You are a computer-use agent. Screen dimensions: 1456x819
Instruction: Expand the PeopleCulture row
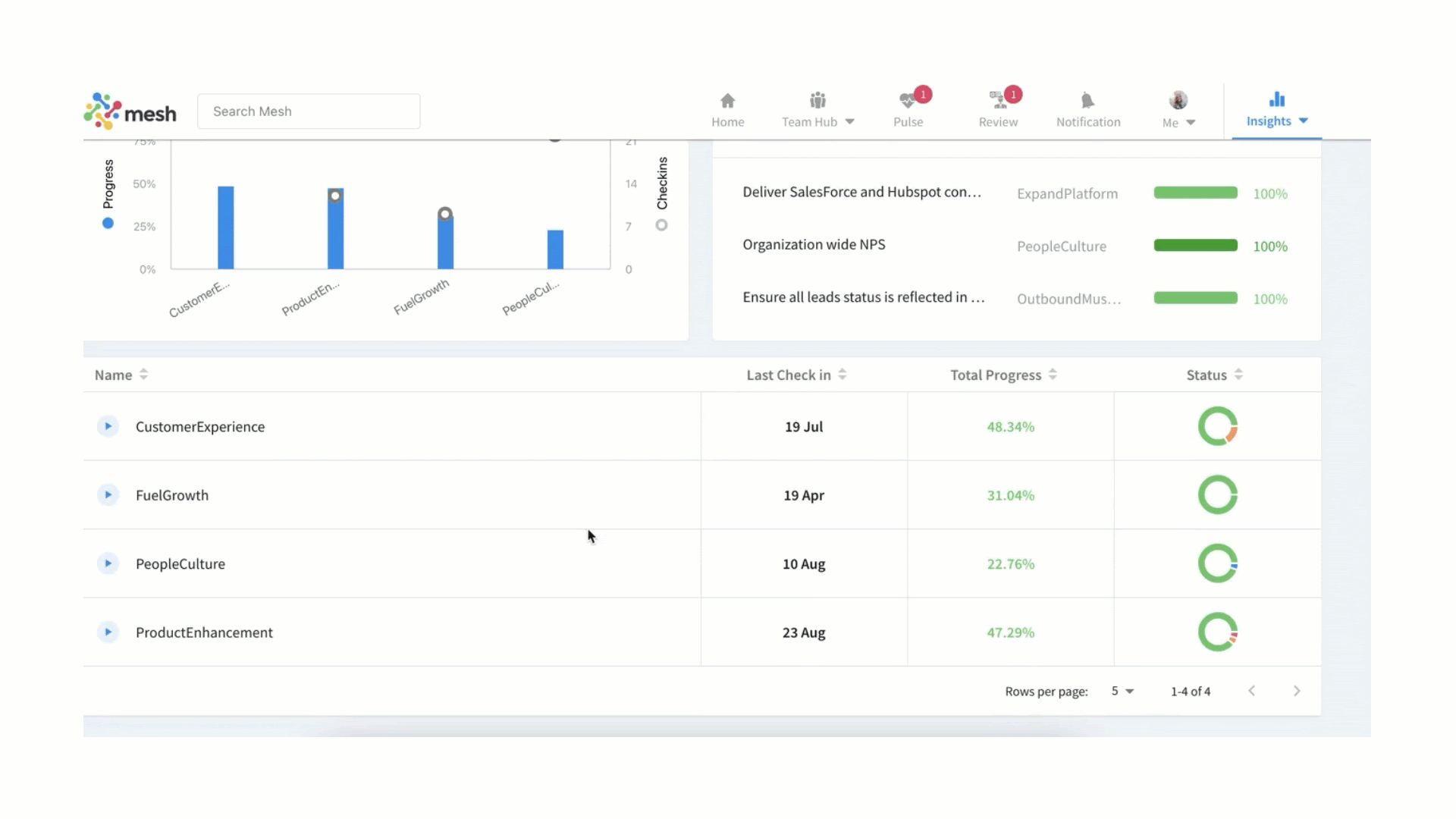click(108, 563)
